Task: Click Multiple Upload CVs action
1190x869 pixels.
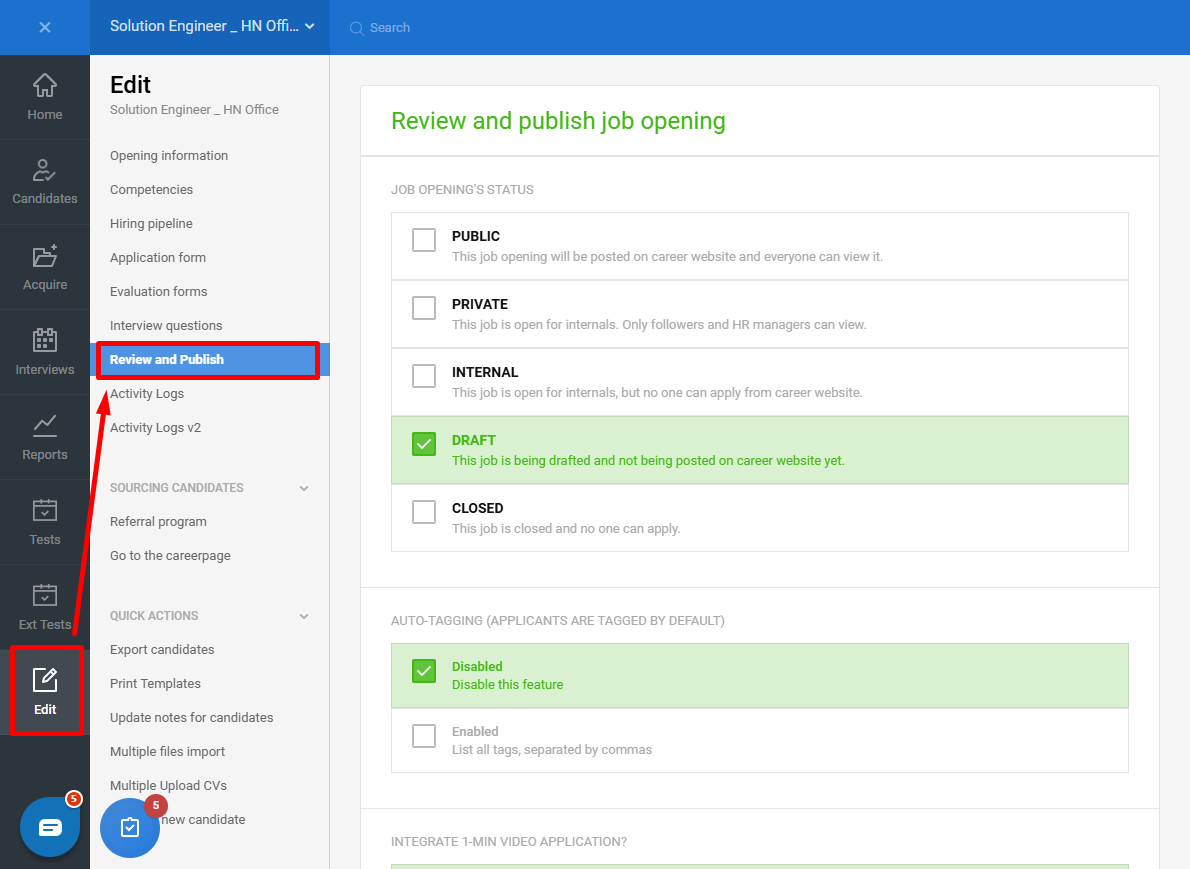Action: (x=168, y=786)
